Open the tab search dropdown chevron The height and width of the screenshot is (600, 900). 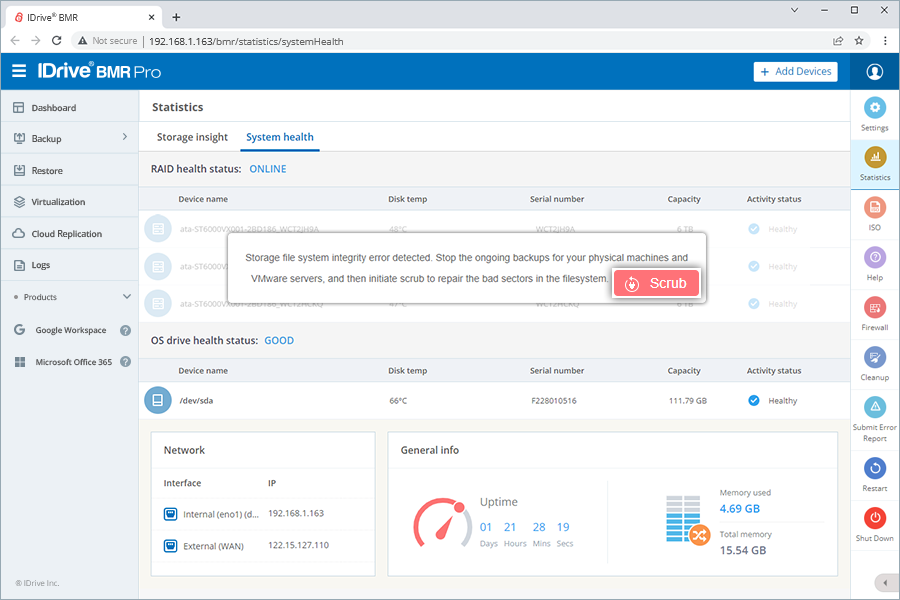(x=794, y=10)
